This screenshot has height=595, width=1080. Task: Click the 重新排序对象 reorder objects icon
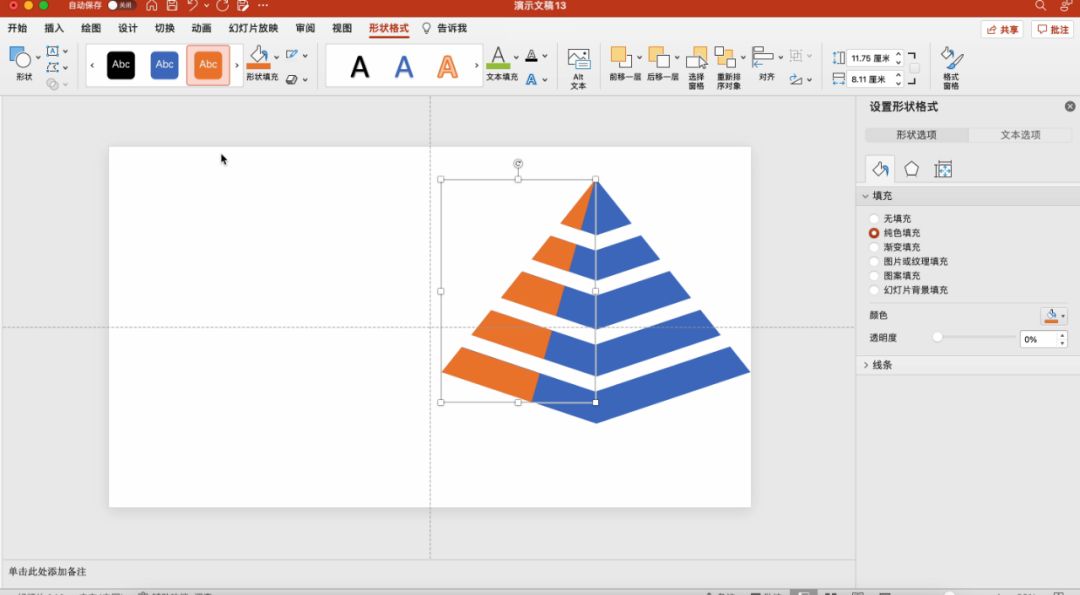725,57
